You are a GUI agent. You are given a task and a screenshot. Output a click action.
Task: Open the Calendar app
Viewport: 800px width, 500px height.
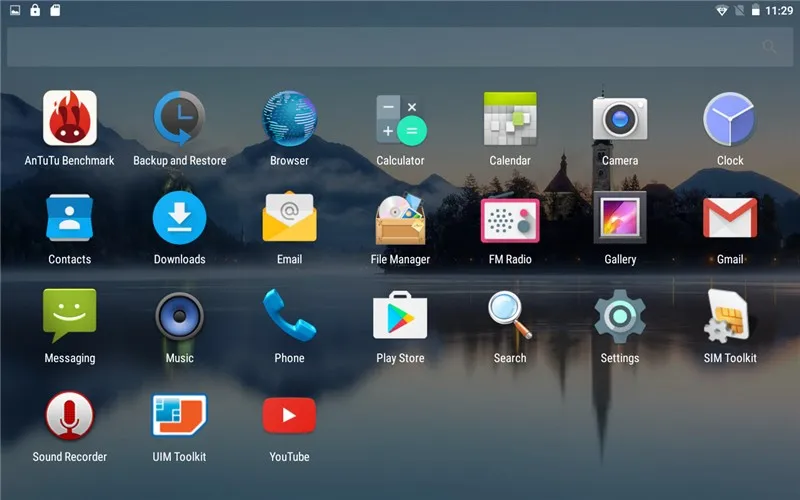(x=510, y=118)
